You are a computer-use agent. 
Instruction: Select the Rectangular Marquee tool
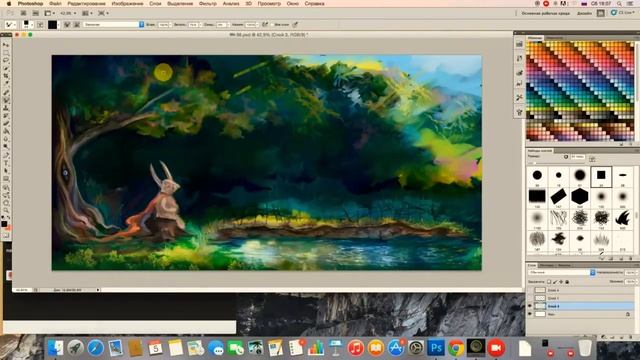[6, 53]
